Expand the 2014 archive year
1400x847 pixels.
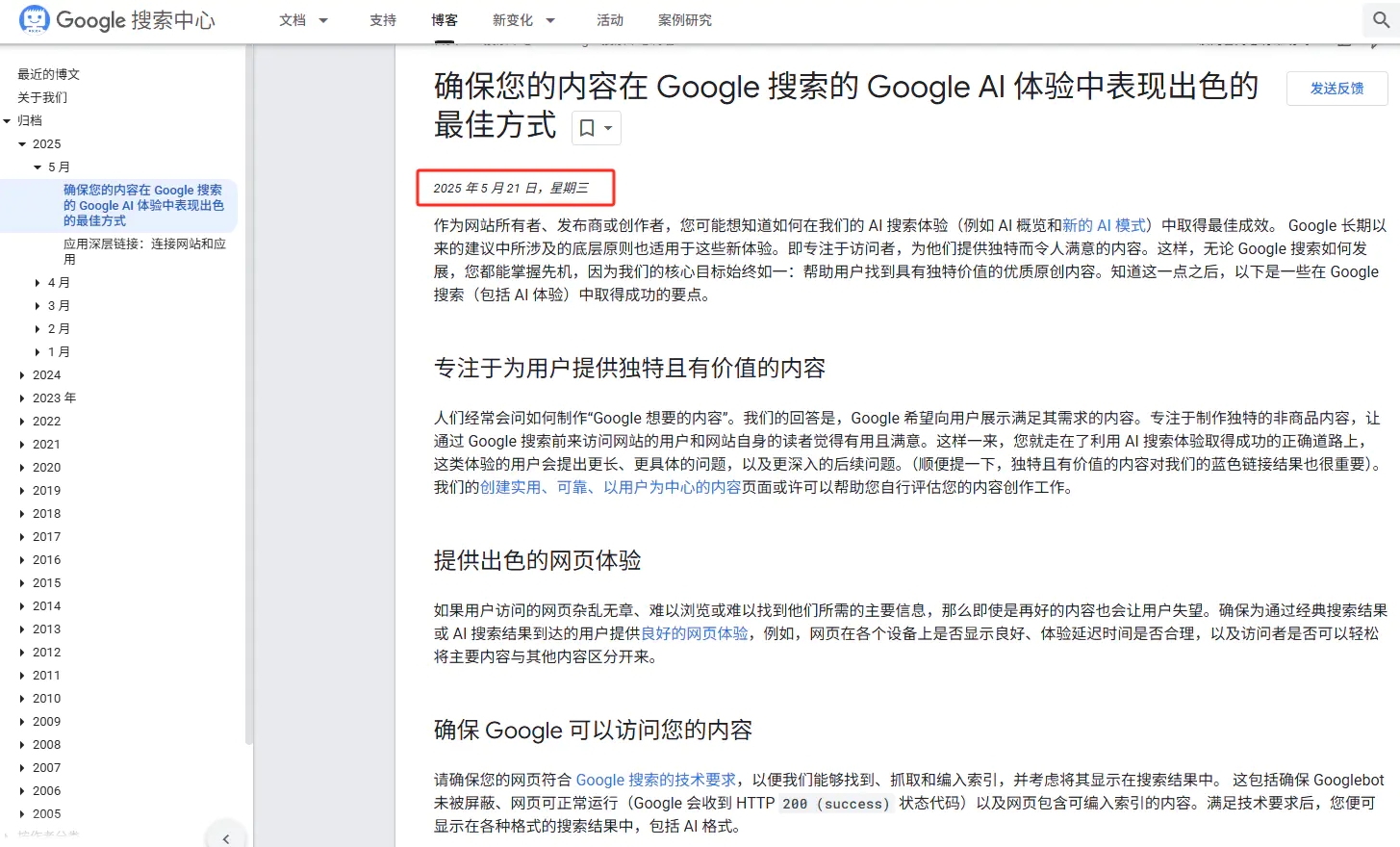coord(22,605)
